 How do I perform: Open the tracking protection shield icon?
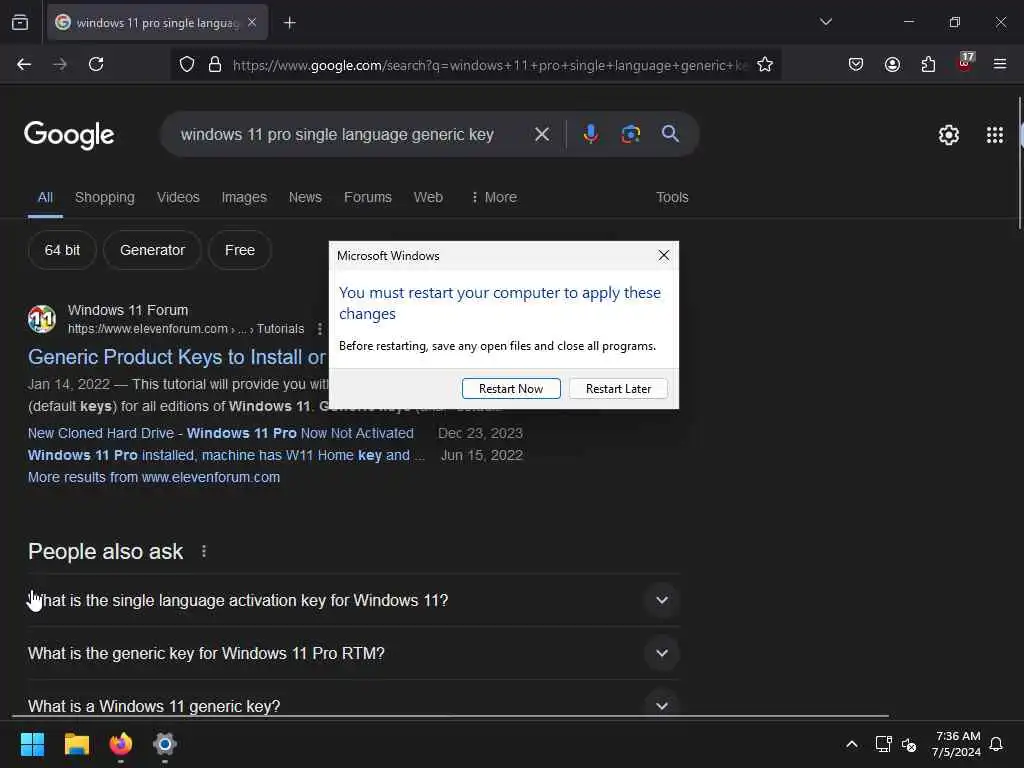187,65
